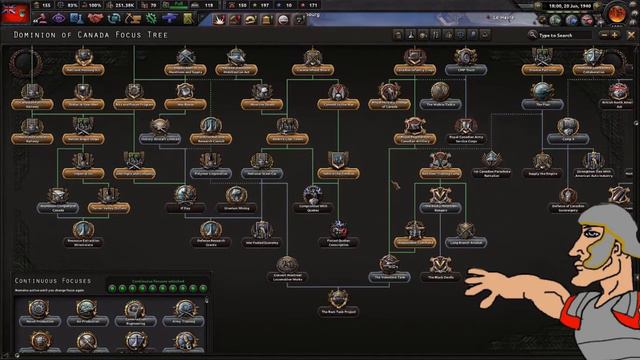Decrease game speed beside the date
The height and width of the screenshot is (360, 640).
tap(538, 6)
